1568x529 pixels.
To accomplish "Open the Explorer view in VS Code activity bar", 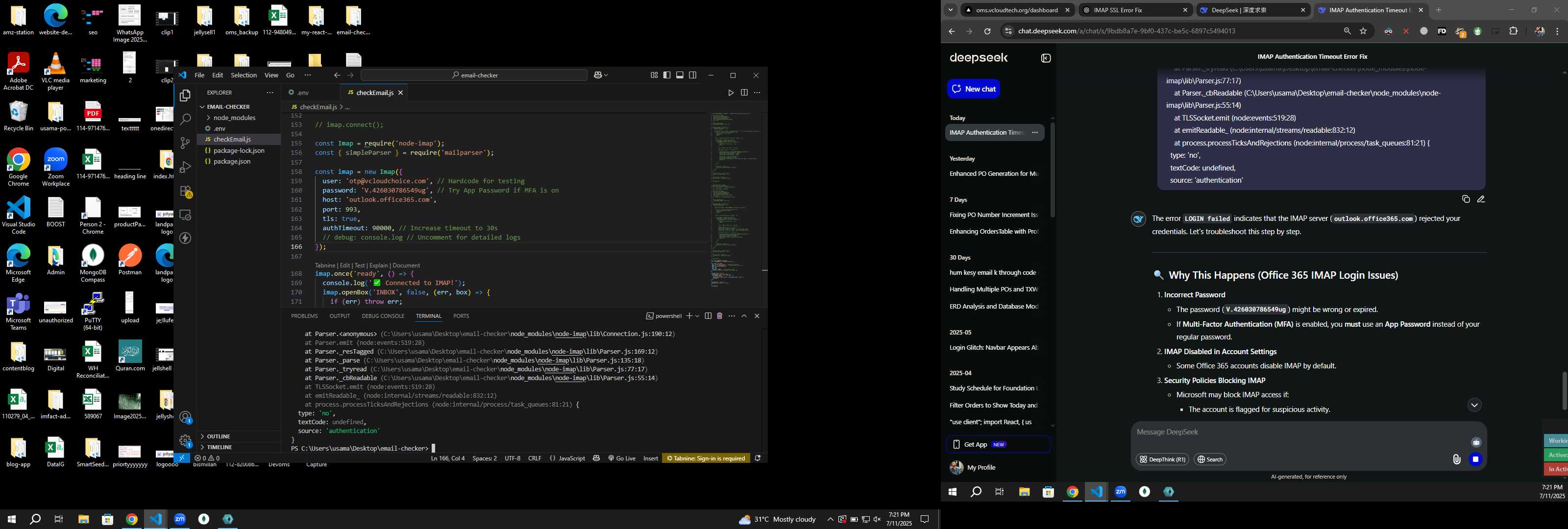I will coord(185,96).
